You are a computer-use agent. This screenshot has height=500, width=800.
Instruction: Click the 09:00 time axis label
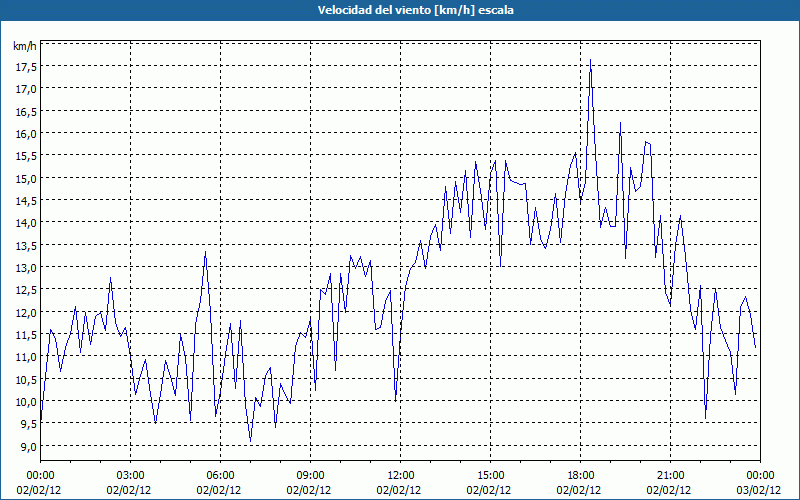(310, 476)
